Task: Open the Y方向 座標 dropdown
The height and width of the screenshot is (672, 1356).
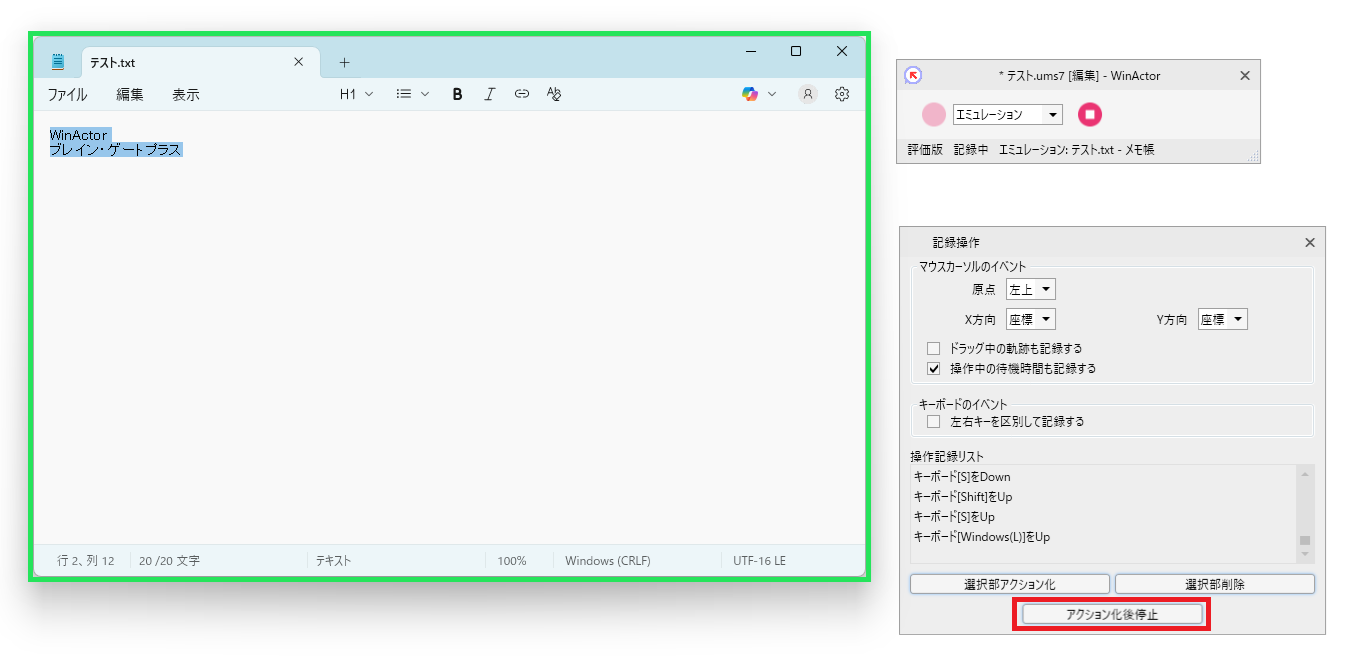Action: [x=1223, y=319]
